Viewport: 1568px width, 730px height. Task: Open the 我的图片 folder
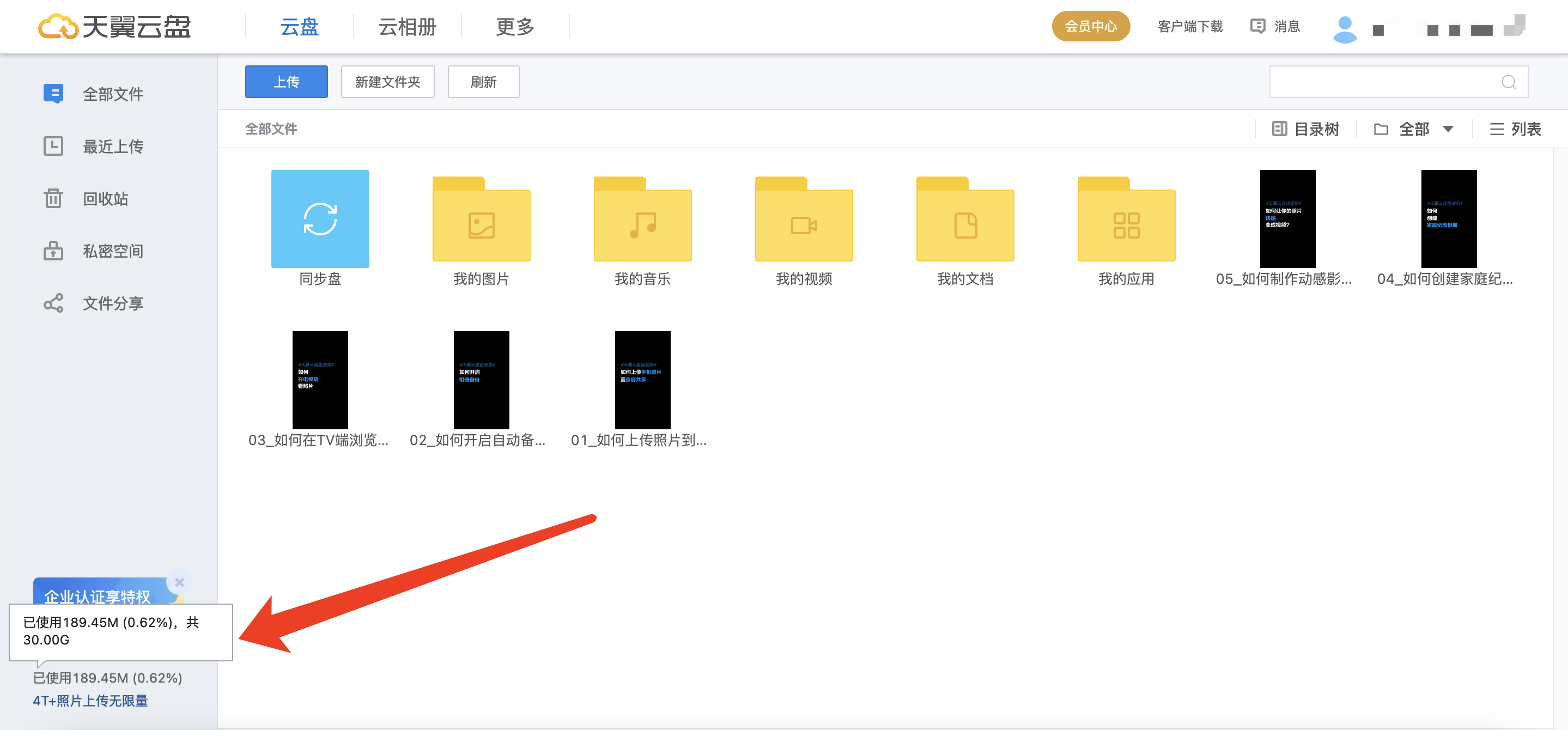(x=481, y=222)
